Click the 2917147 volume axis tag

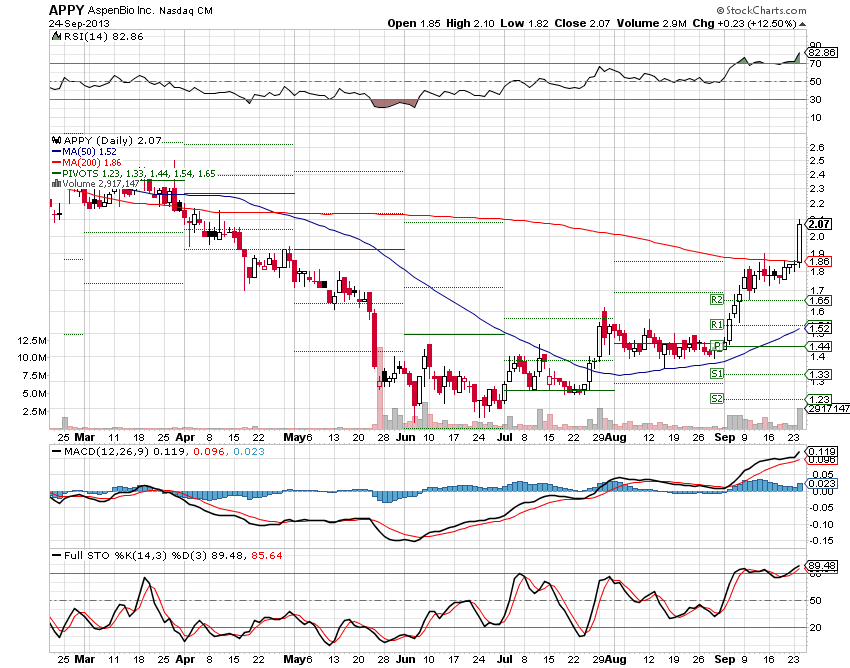pos(828,408)
